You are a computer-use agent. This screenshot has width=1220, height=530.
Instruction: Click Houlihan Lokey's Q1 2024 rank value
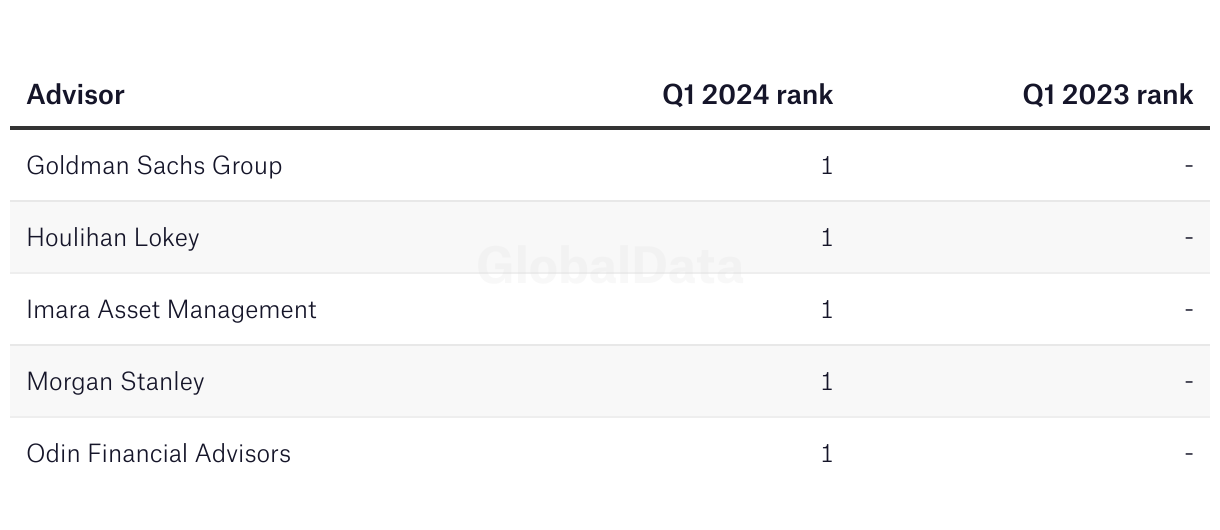826,237
